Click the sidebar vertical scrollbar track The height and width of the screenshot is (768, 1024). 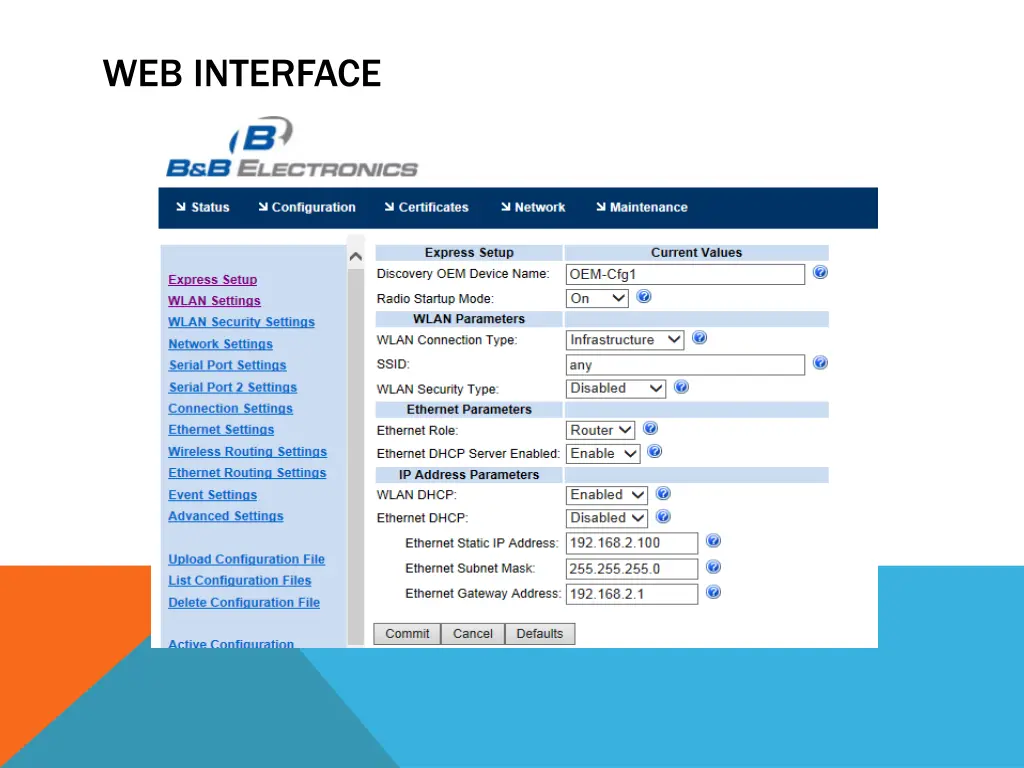click(356, 457)
